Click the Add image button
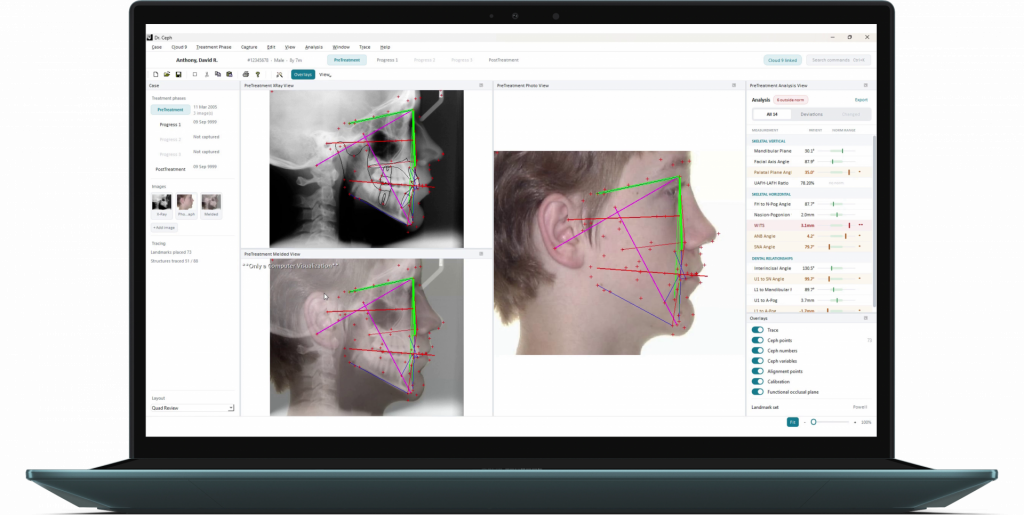The height and width of the screenshot is (515, 1024). (165, 228)
